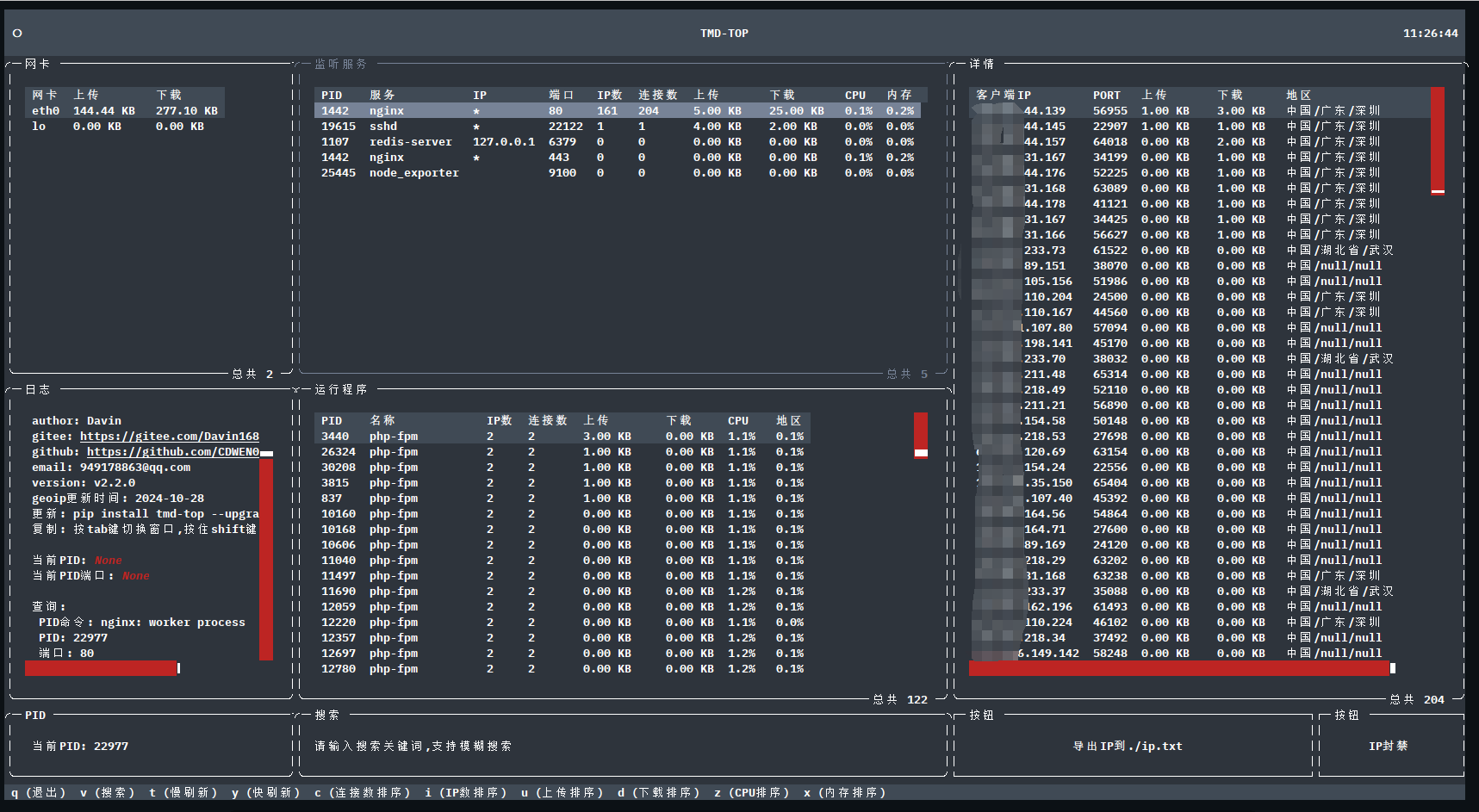
Task: Click the 端口 column header in services
Action: click(x=562, y=96)
